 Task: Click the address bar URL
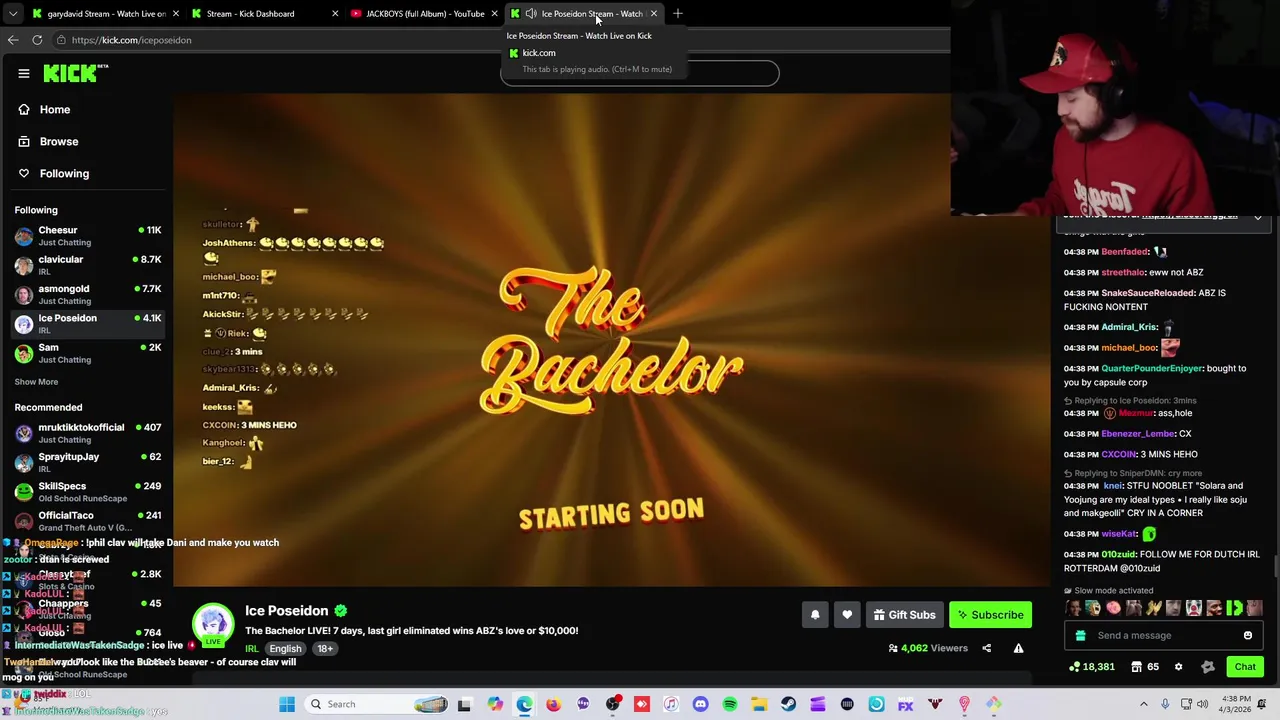coord(131,40)
